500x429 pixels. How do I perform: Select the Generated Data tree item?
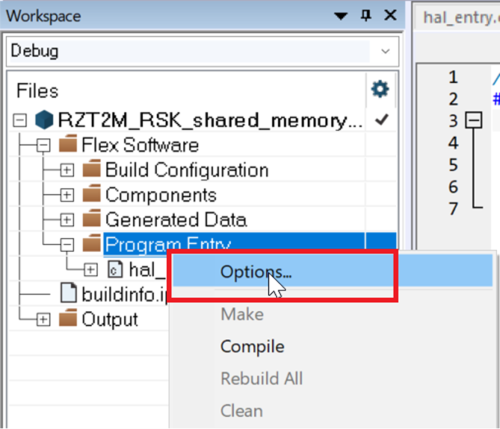tap(176, 220)
